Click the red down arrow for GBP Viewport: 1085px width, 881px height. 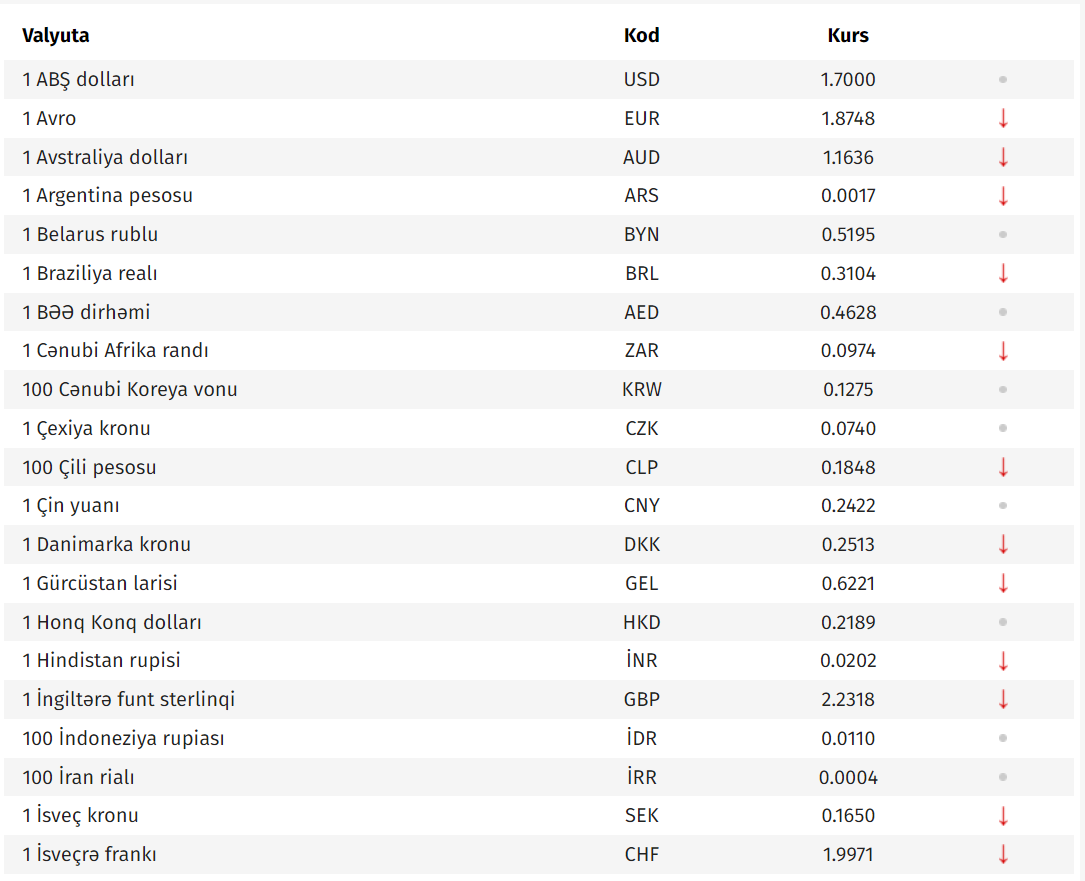[1003, 699]
